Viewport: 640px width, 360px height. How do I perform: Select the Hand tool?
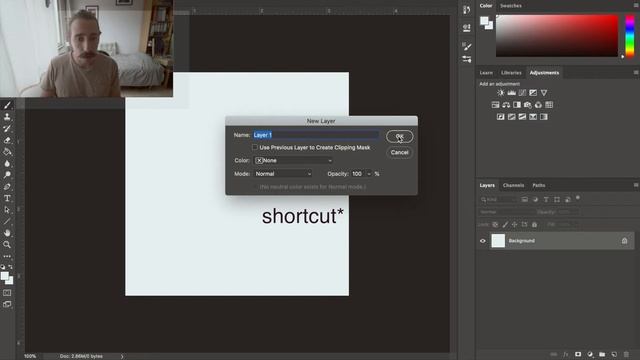tap(7, 233)
